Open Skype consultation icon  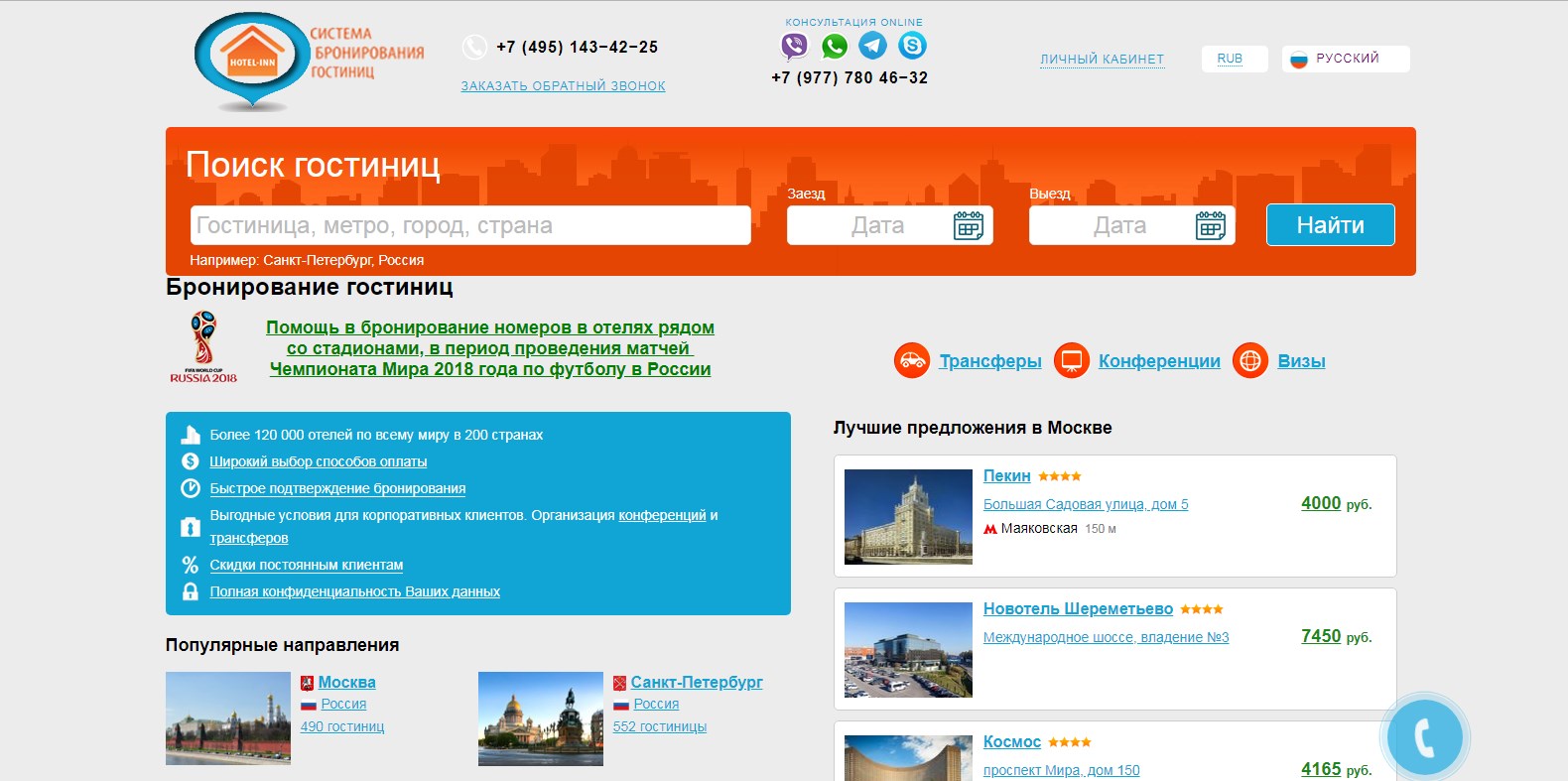click(x=912, y=46)
